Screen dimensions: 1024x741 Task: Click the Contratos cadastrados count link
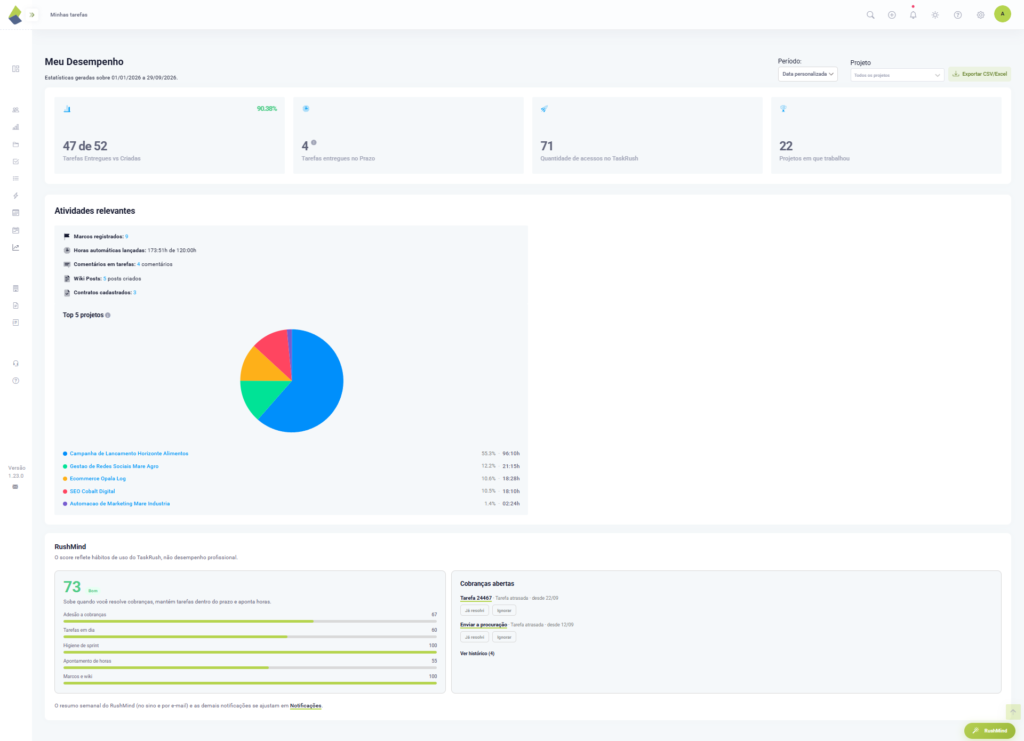point(135,292)
